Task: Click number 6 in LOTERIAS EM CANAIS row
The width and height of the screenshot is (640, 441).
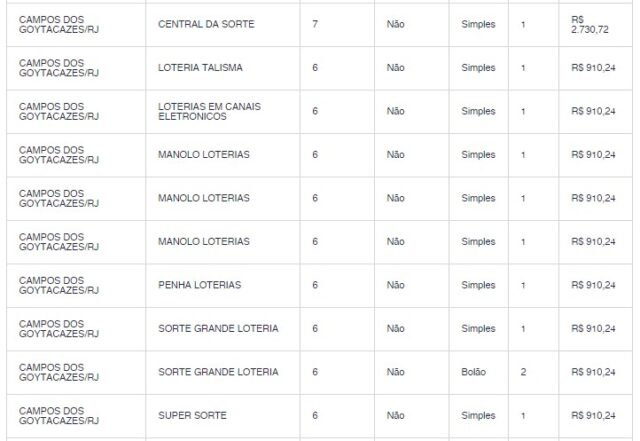Action: 315,111
